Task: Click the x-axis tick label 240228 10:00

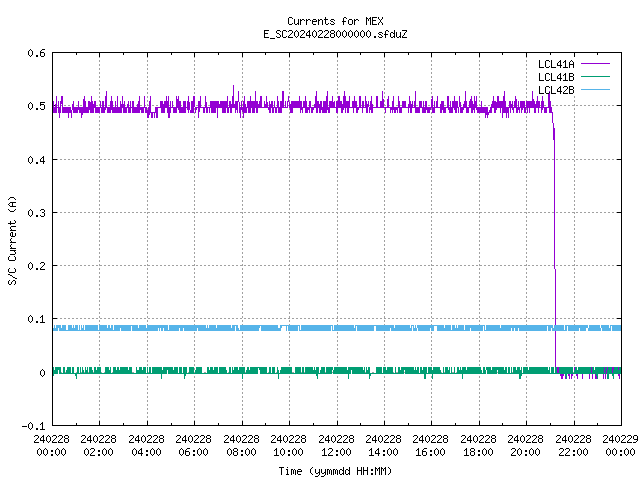Action: [289, 446]
